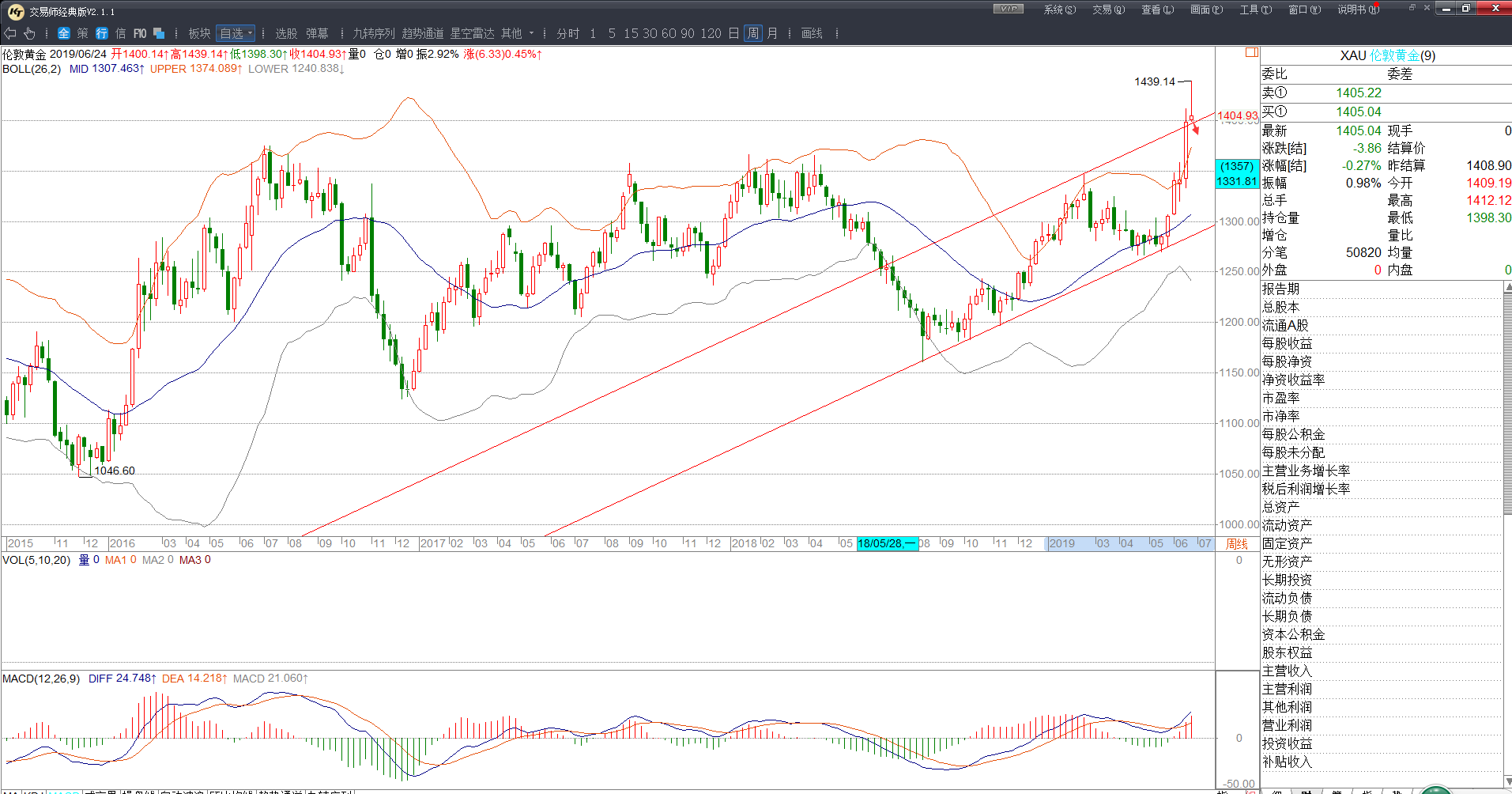Open the 画面(P) menu
This screenshot has height=794, width=1512.
click(1206, 9)
